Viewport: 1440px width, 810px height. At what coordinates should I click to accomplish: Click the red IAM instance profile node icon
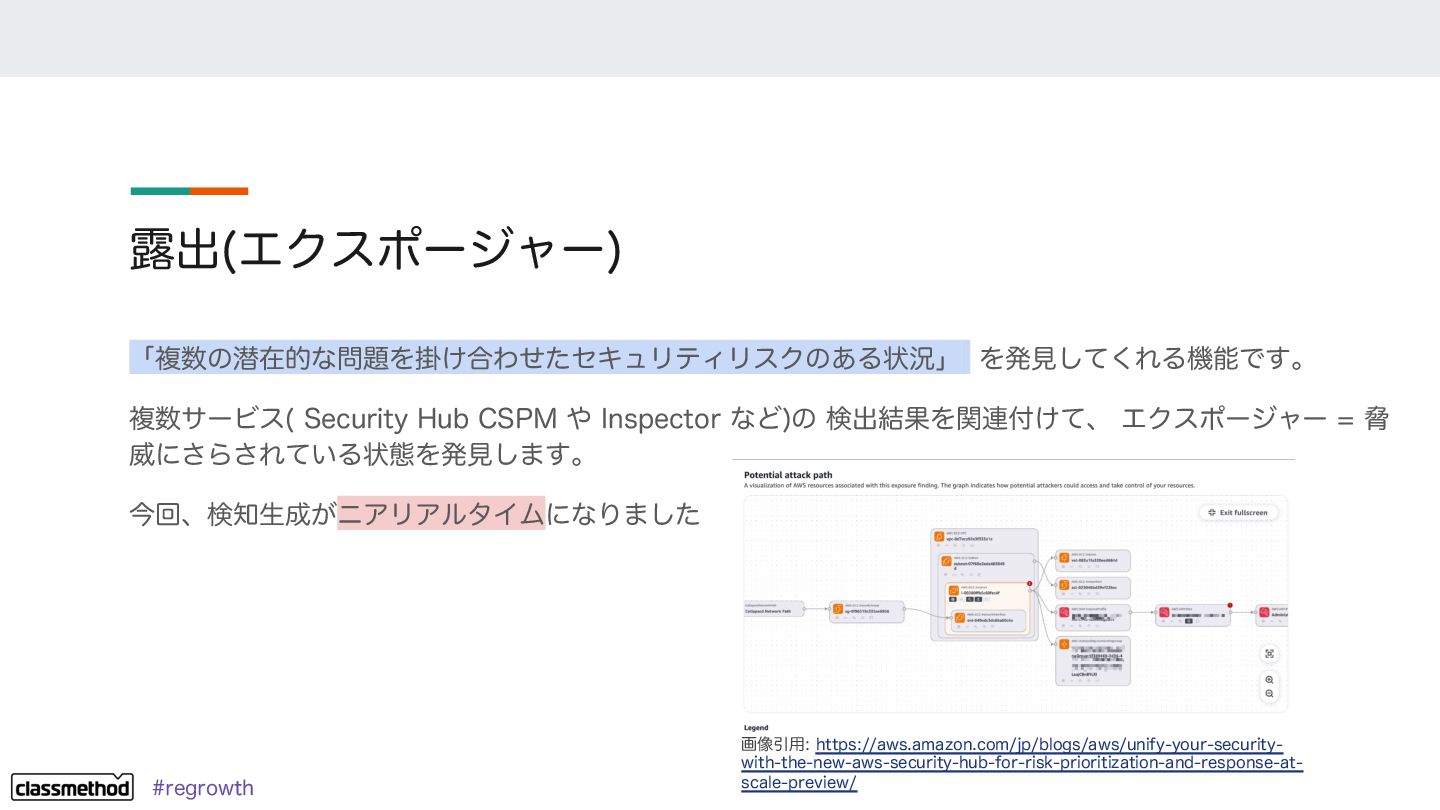pyautogui.click(x=1065, y=612)
